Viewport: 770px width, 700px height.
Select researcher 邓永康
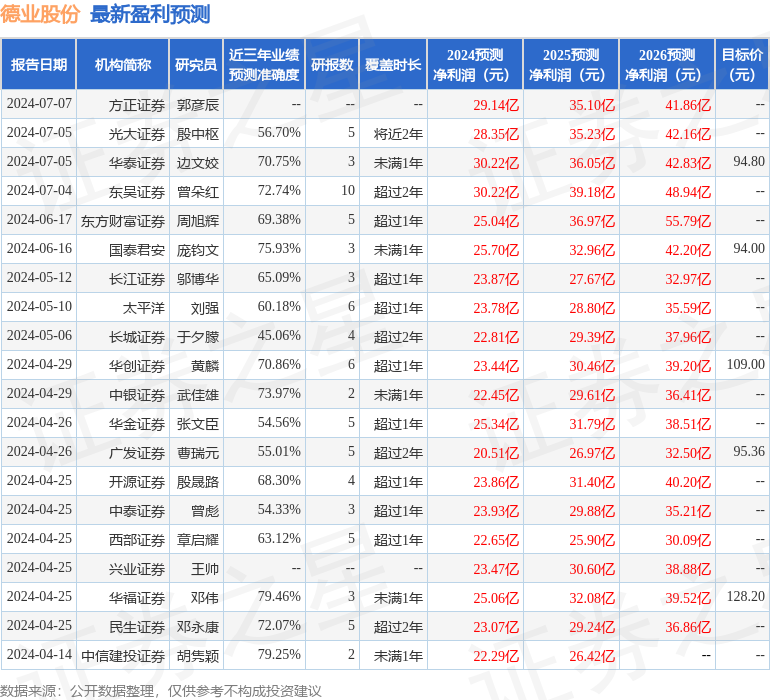[x=198, y=627]
